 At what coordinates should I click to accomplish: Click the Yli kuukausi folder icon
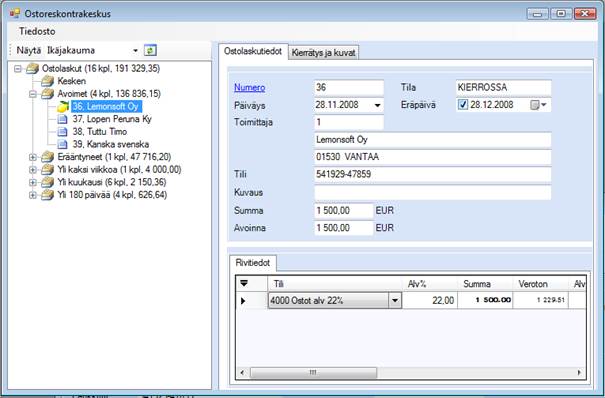[x=47, y=182]
